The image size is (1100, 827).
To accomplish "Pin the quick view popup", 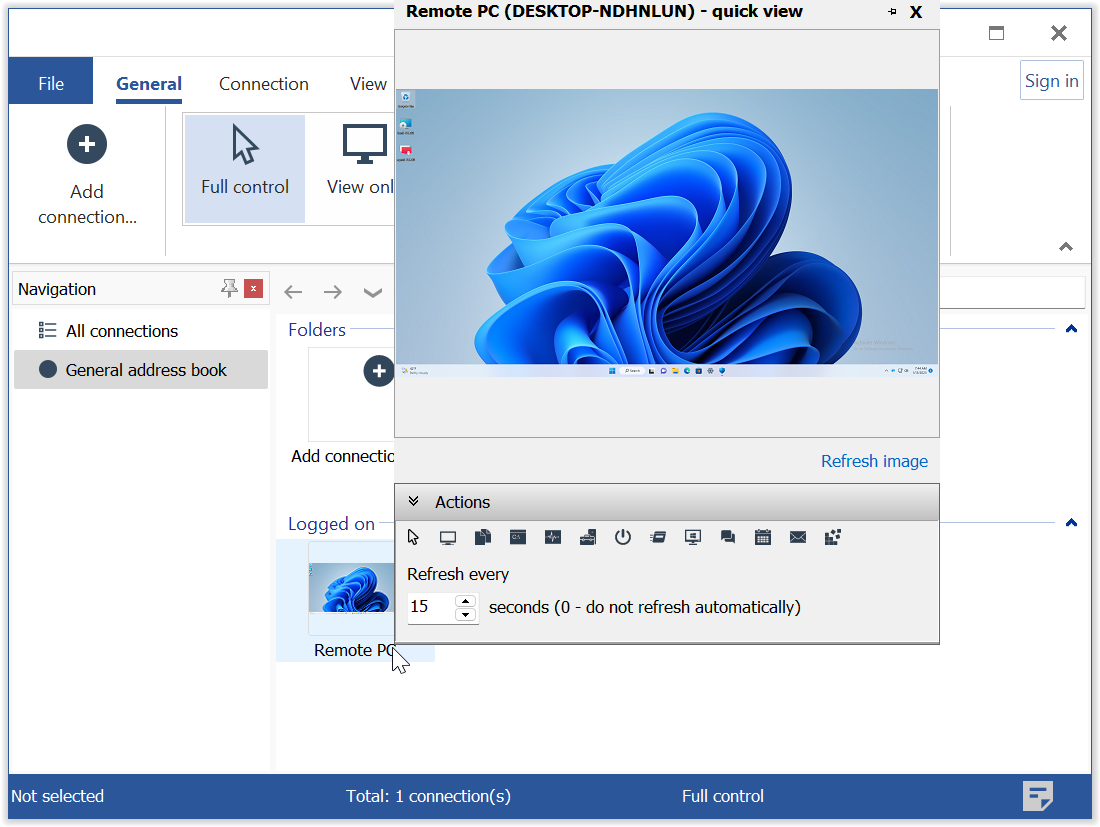I will (x=892, y=12).
